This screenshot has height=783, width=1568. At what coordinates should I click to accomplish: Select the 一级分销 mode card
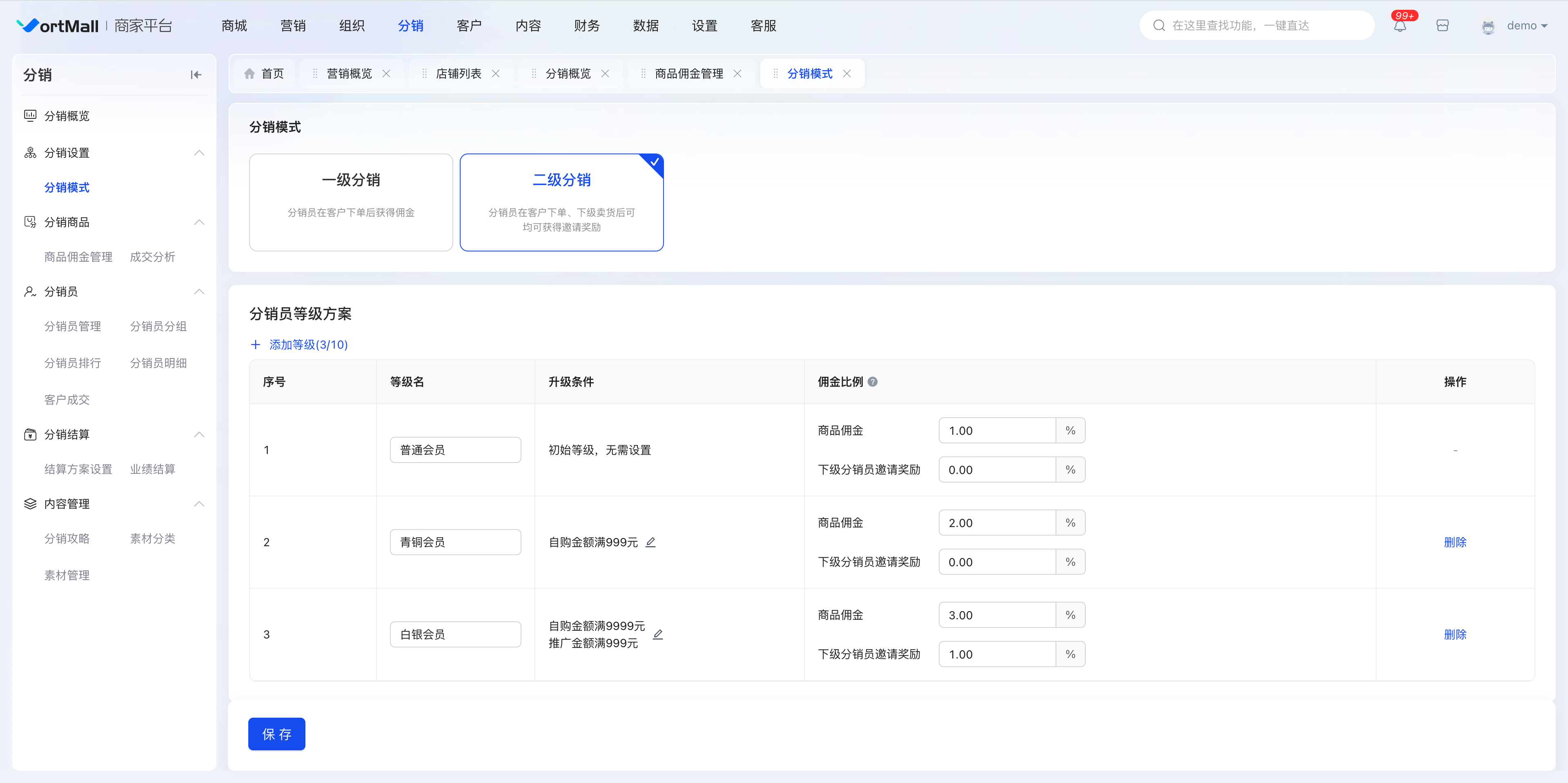pos(351,202)
